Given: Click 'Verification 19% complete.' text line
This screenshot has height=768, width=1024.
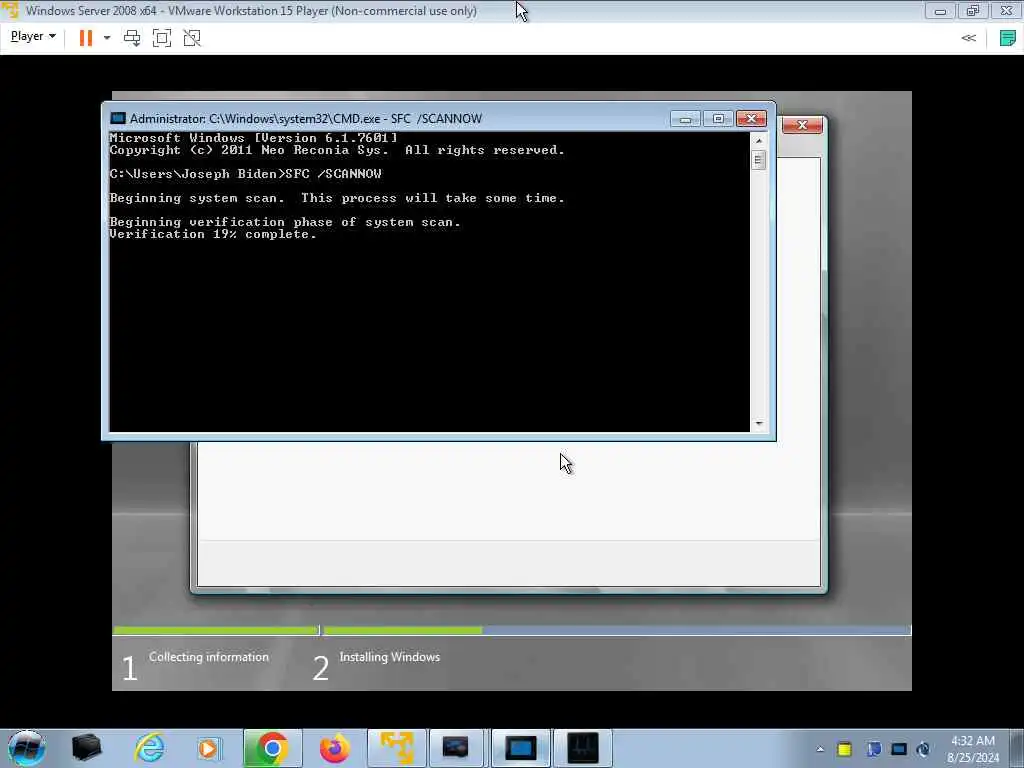Looking at the screenshot, I should pyautogui.click(x=213, y=234).
